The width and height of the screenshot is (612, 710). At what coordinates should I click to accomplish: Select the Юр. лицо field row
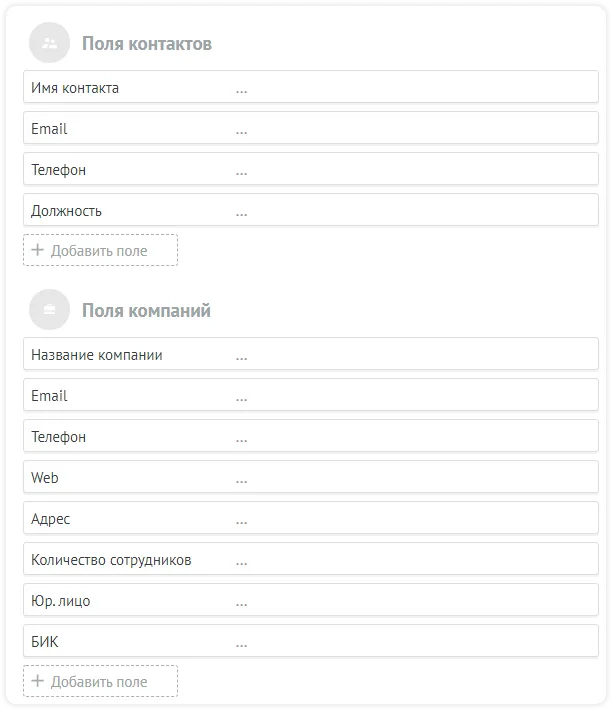(x=310, y=601)
